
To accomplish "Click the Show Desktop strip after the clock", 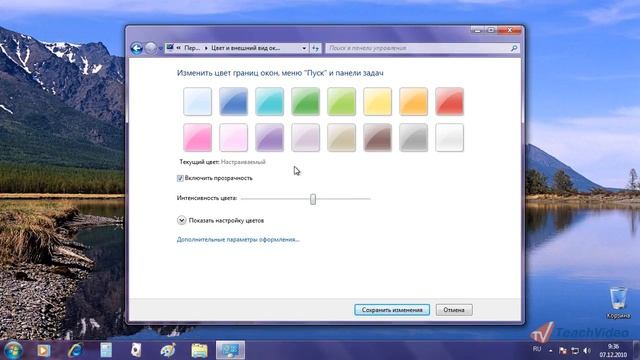I will pos(636,350).
